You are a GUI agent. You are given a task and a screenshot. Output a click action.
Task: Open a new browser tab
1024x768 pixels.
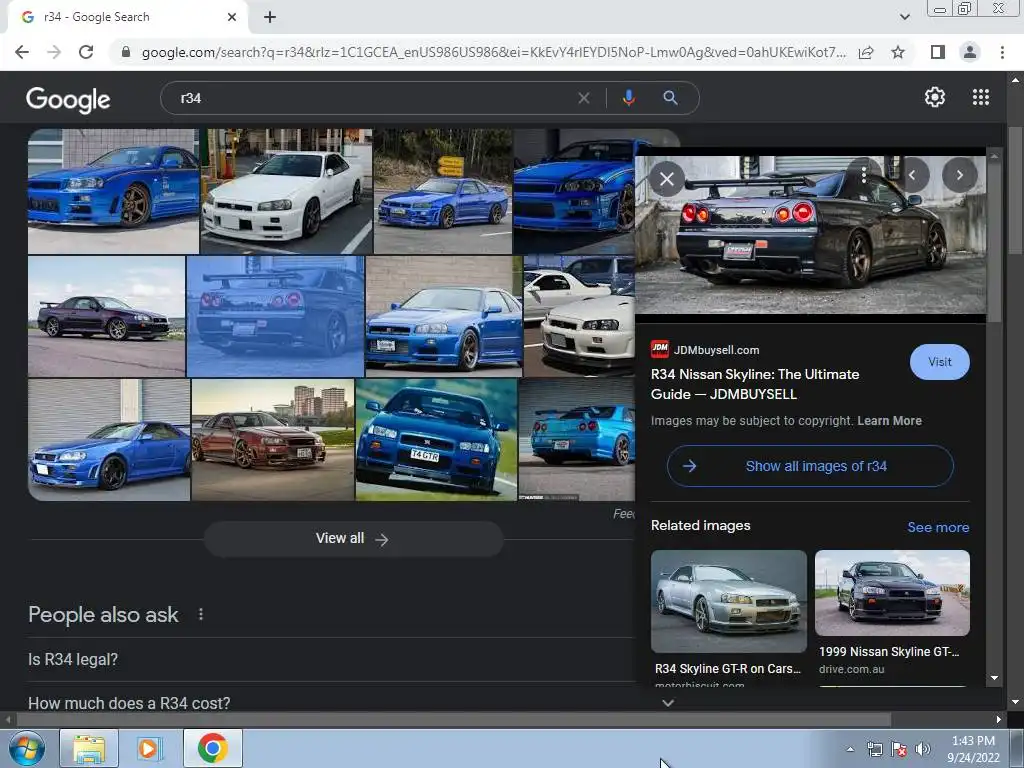click(270, 17)
